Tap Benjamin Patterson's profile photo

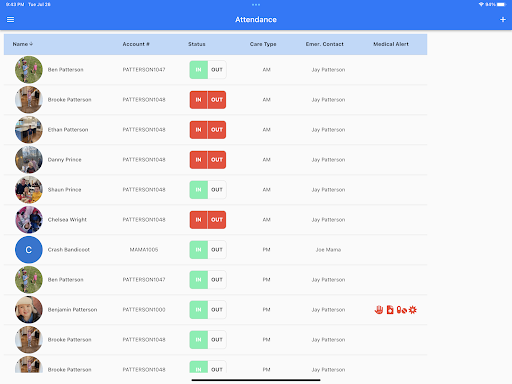(x=29, y=310)
